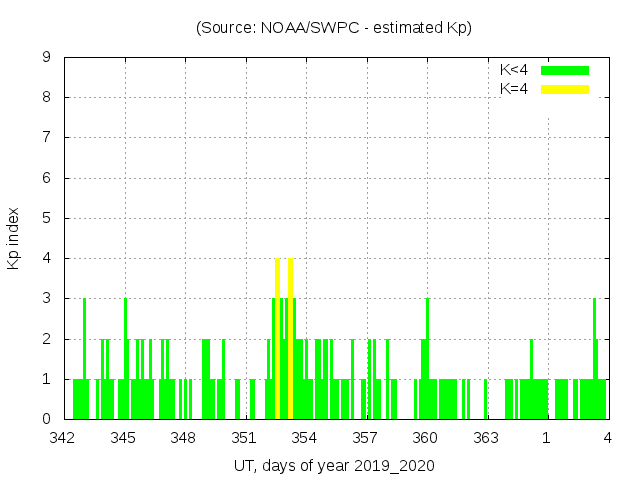Click the x-axis tick label 363
Viewport: 640px width, 480px height.
tap(485, 438)
